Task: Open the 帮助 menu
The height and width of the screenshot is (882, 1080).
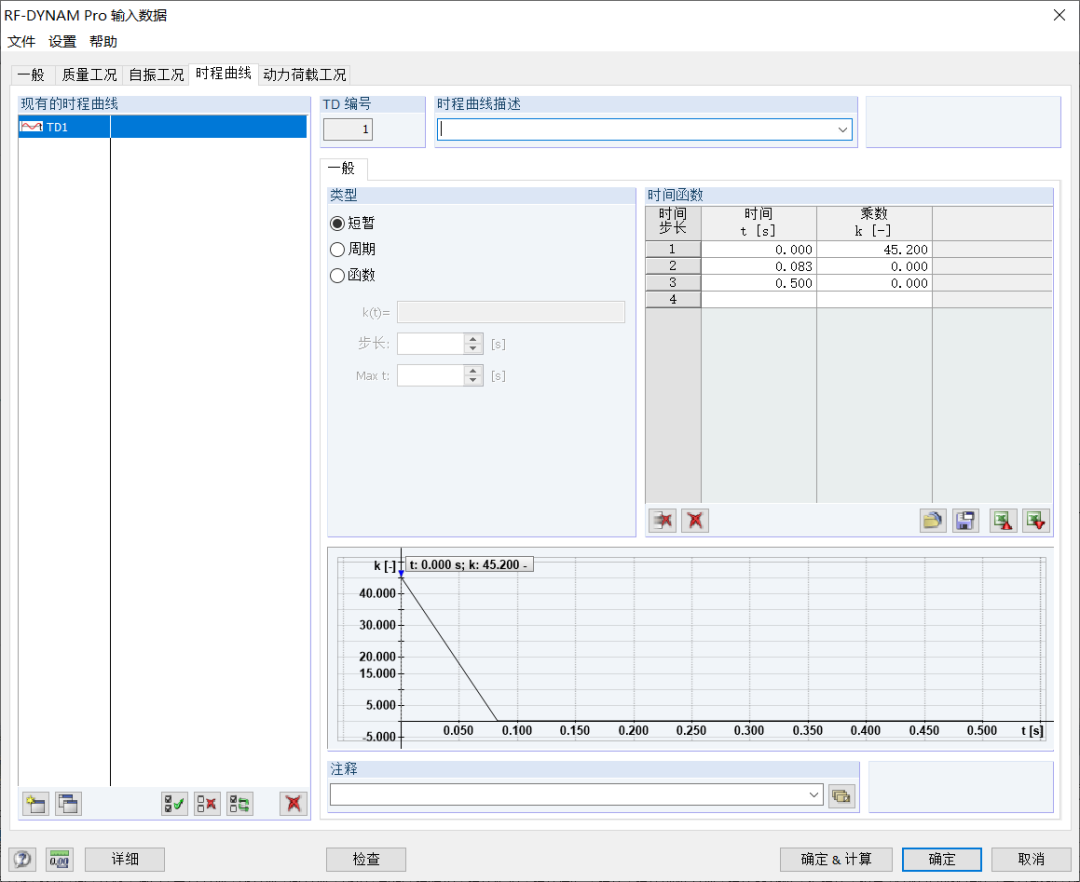Action: click(103, 41)
